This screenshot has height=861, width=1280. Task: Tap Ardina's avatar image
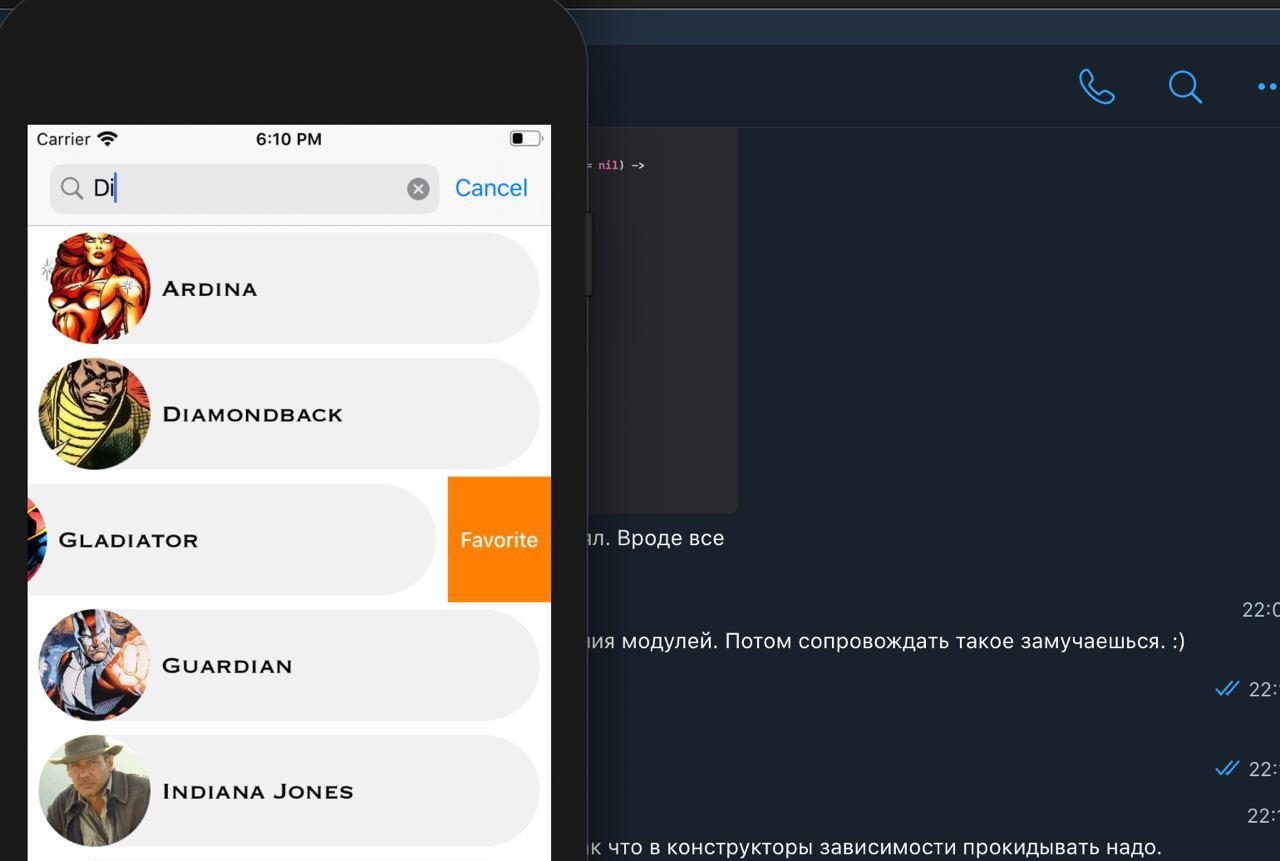coord(95,288)
